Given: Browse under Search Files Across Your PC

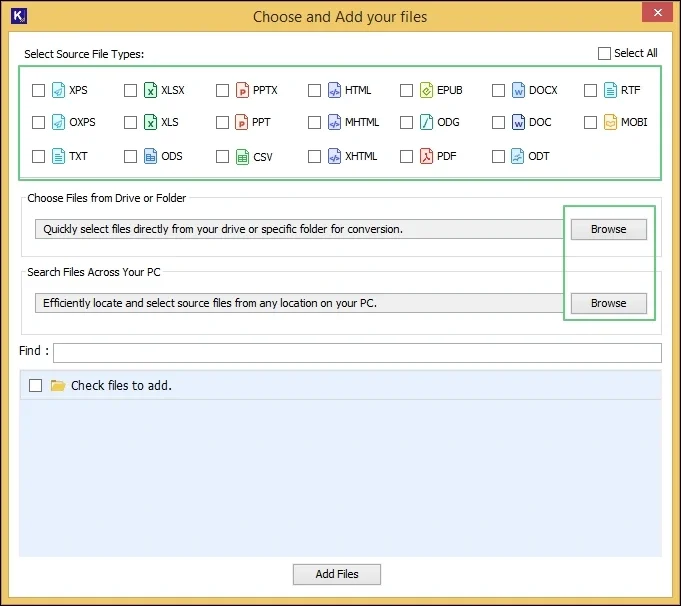Looking at the screenshot, I should coord(608,303).
